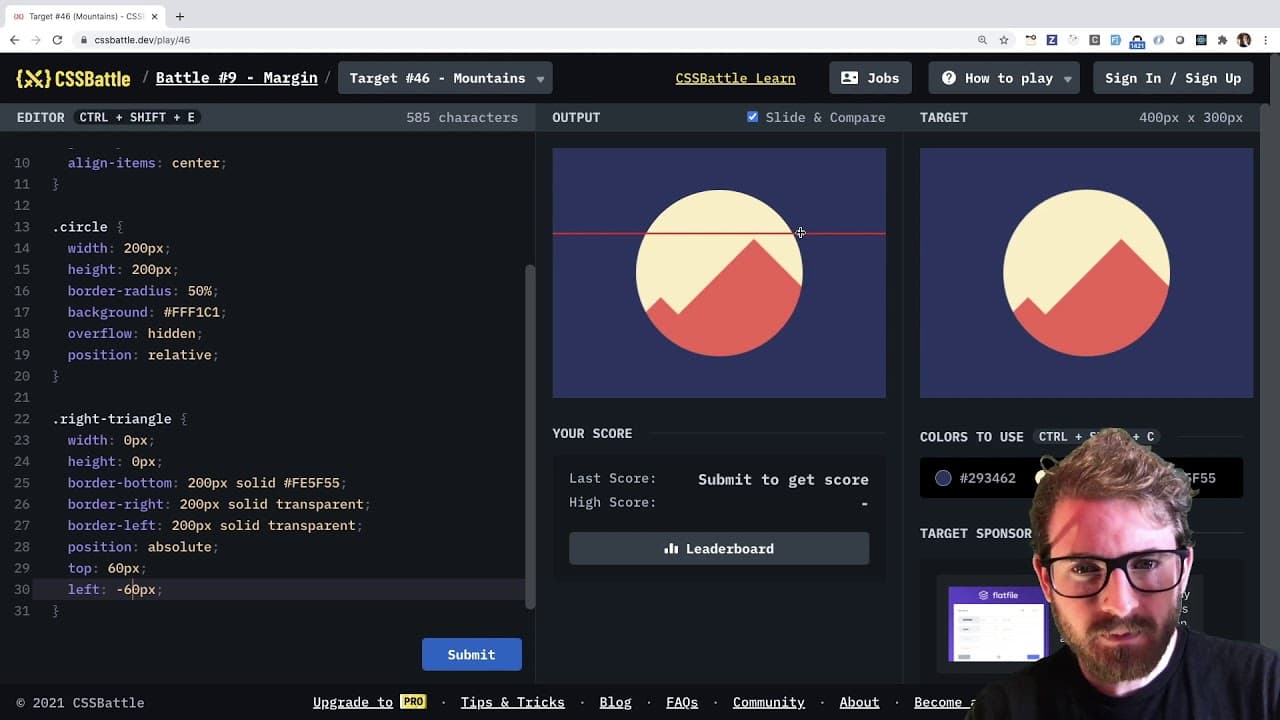Open the Tips & Tricks link
Viewport: 1280px width, 720px height.
512,702
